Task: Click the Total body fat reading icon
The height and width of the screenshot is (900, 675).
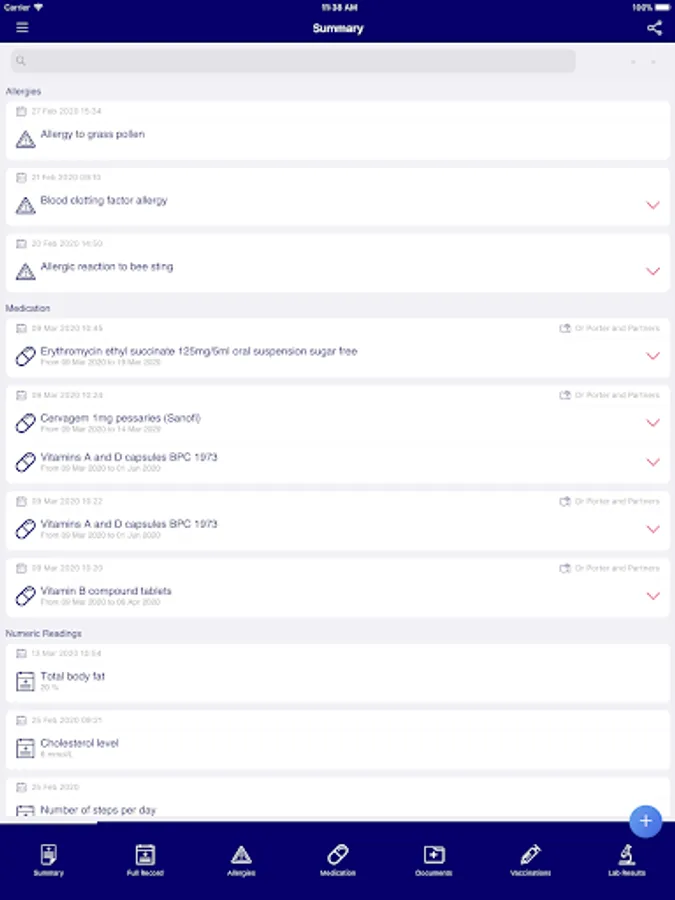Action: [x=26, y=681]
